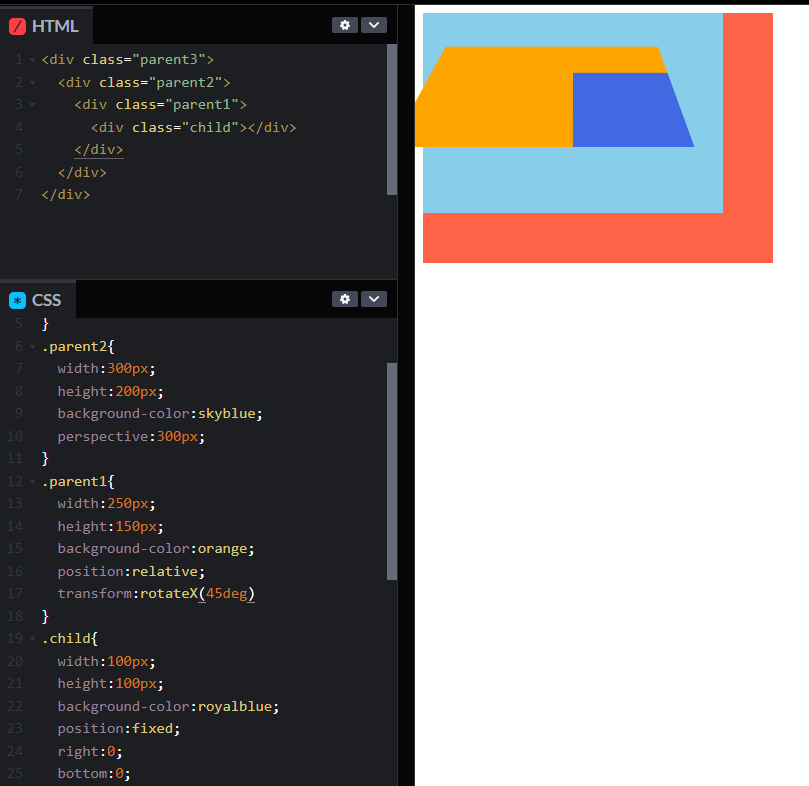This screenshot has width=809, height=786.
Task: Click 'background-color:royalblue;' line
Action: 168,706
